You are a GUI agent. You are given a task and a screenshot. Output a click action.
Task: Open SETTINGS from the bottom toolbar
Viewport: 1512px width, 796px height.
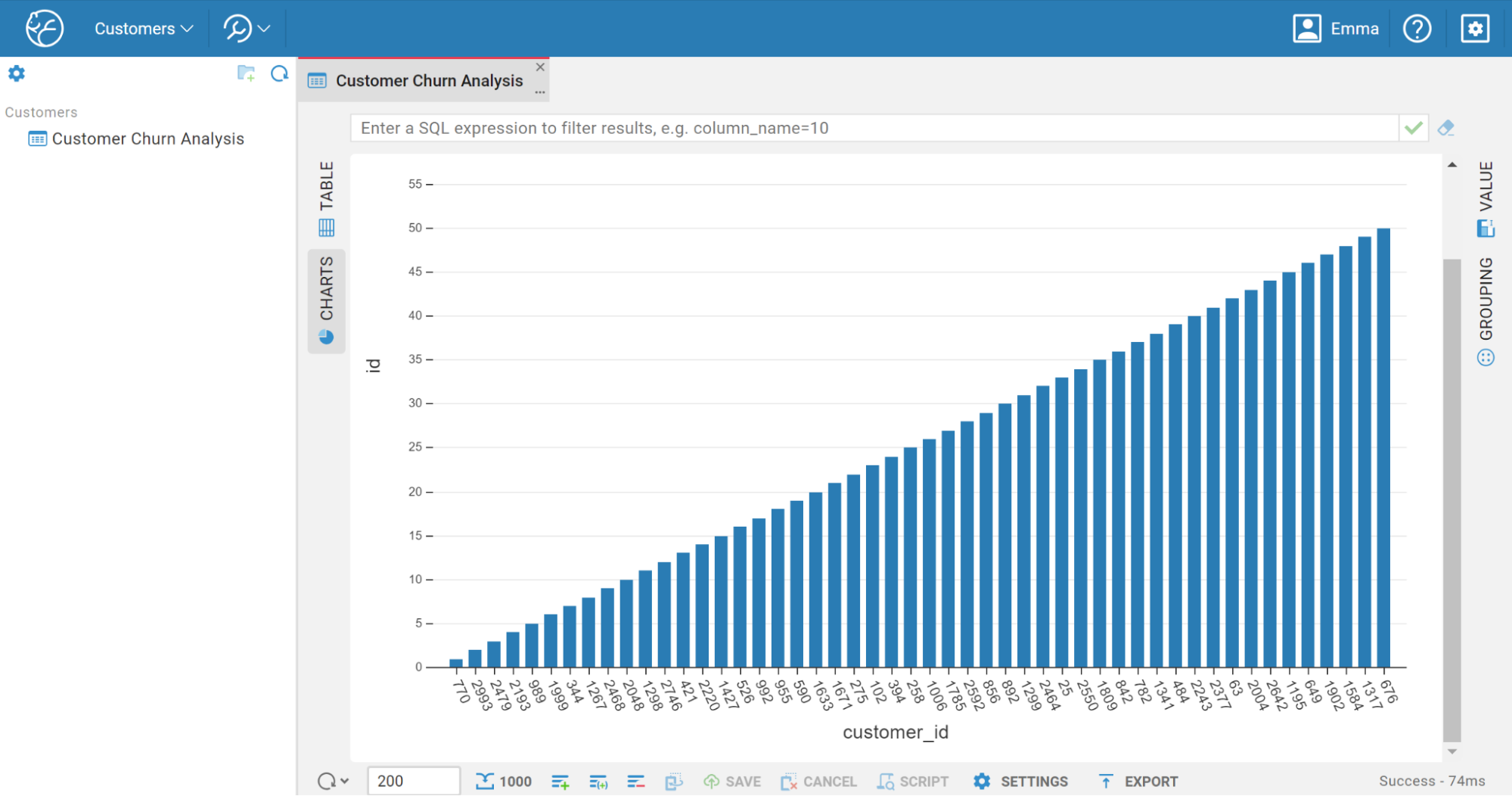(x=1020, y=781)
